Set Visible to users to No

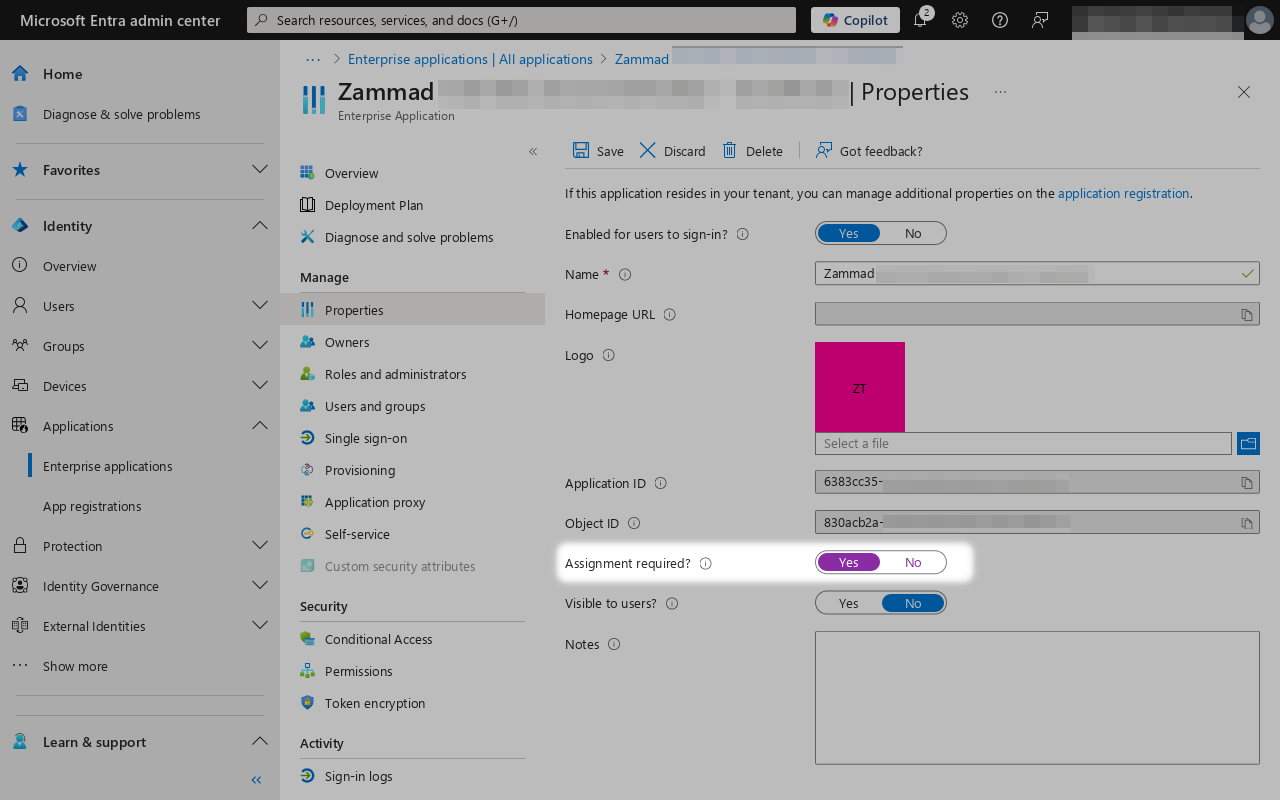coord(913,603)
